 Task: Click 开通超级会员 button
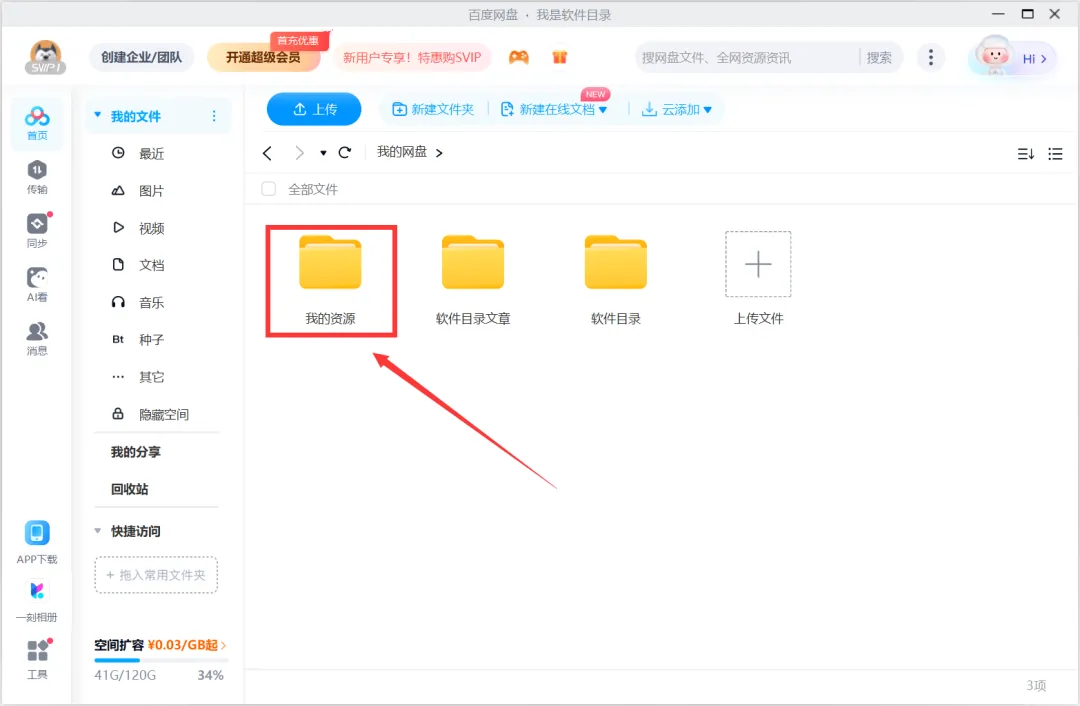264,57
